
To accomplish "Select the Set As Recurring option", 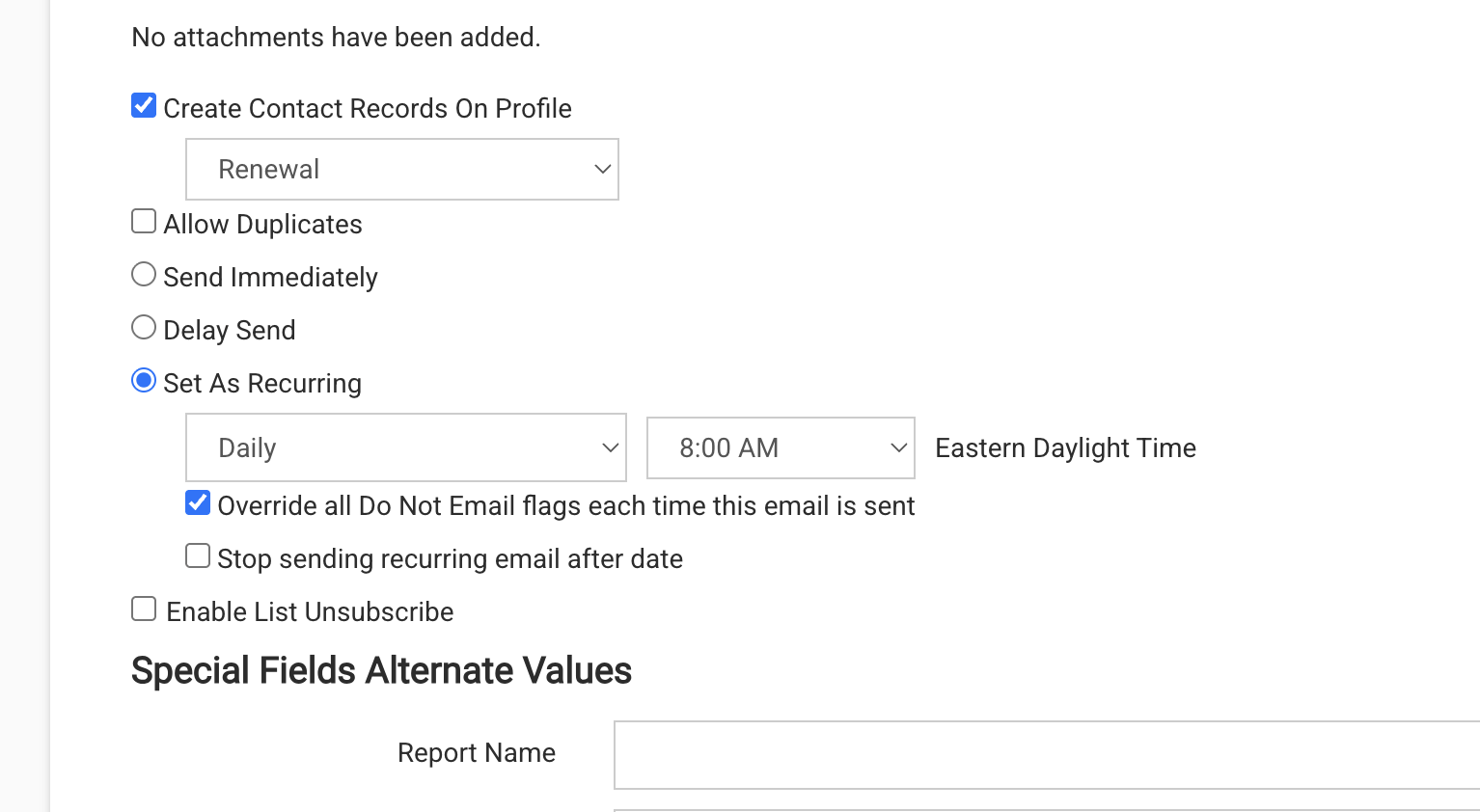I will tap(144, 381).
